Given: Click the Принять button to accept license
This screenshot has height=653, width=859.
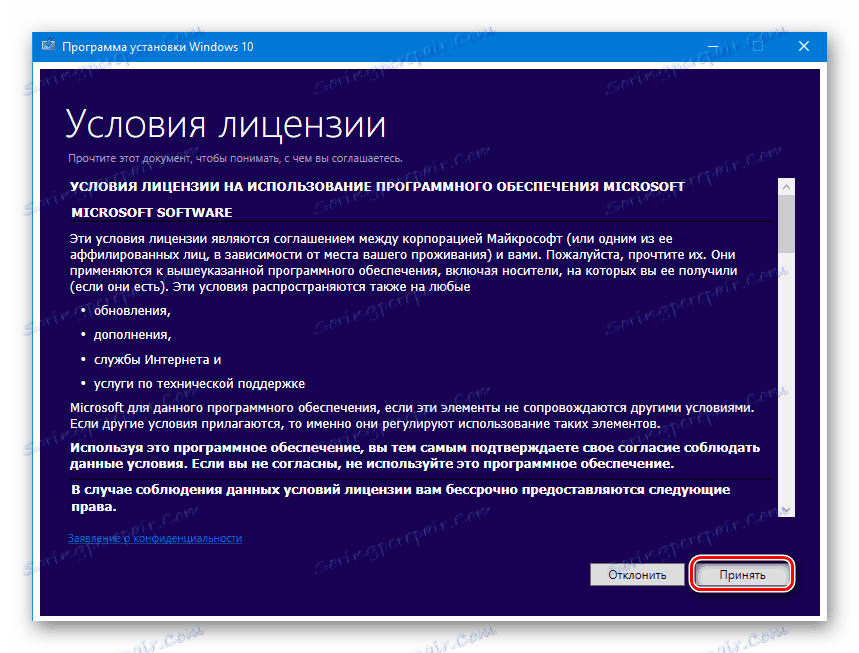Looking at the screenshot, I should pyautogui.click(x=742, y=575).
